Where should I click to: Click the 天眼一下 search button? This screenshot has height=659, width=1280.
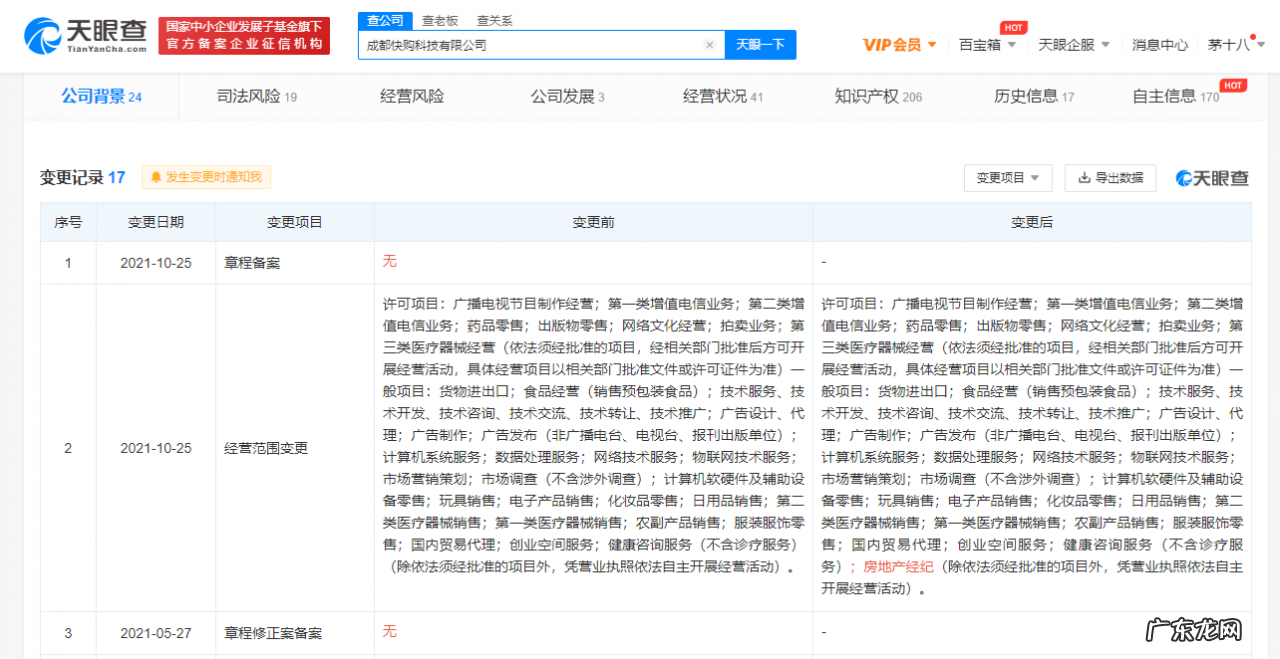[x=760, y=45]
